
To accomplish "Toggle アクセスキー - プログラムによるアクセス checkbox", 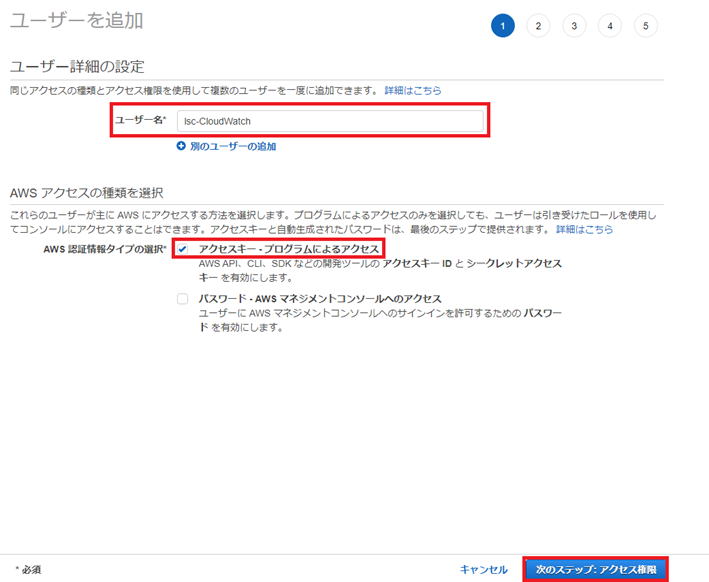I will (183, 249).
